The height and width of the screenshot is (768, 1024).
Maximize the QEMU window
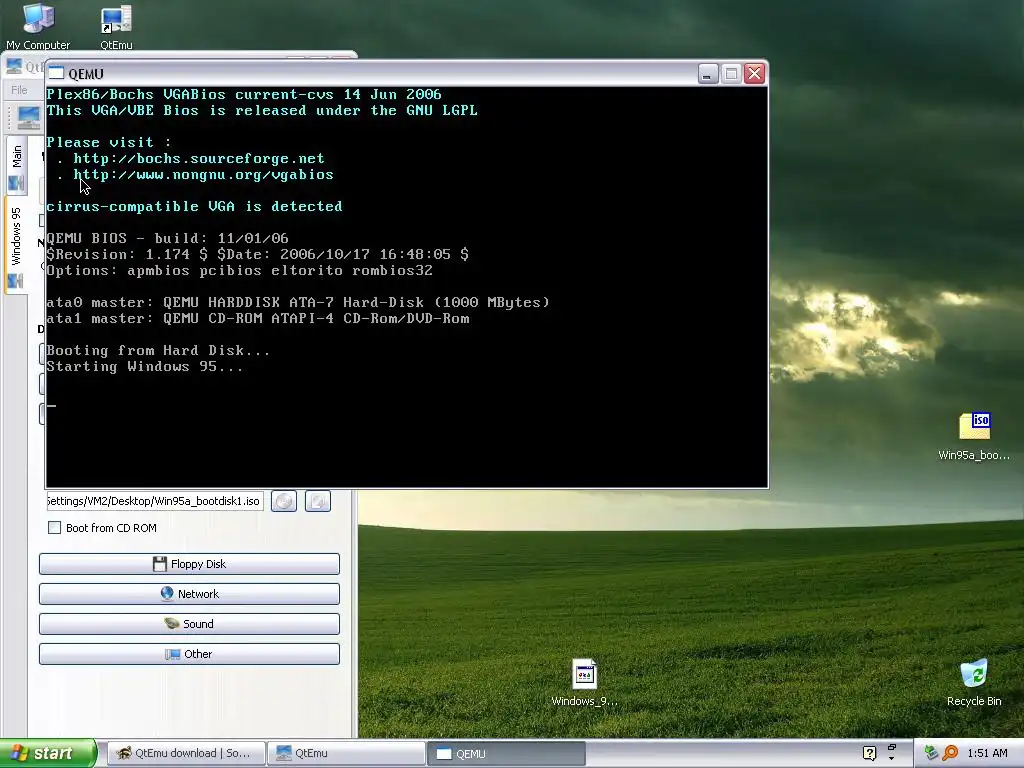click(x=731, y=74)
